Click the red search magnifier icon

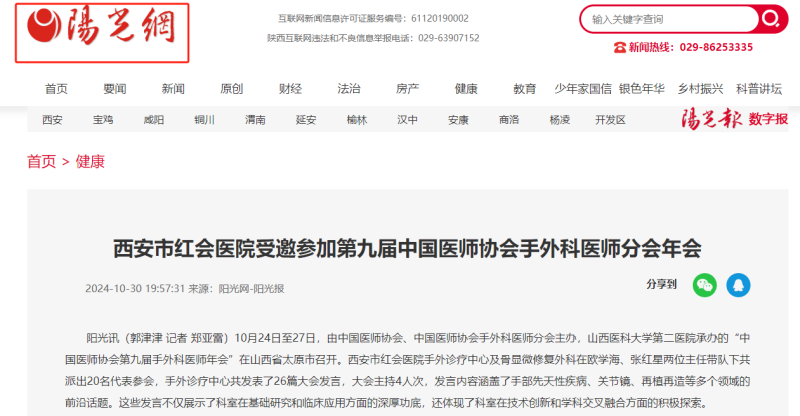[x=770, y=19]
